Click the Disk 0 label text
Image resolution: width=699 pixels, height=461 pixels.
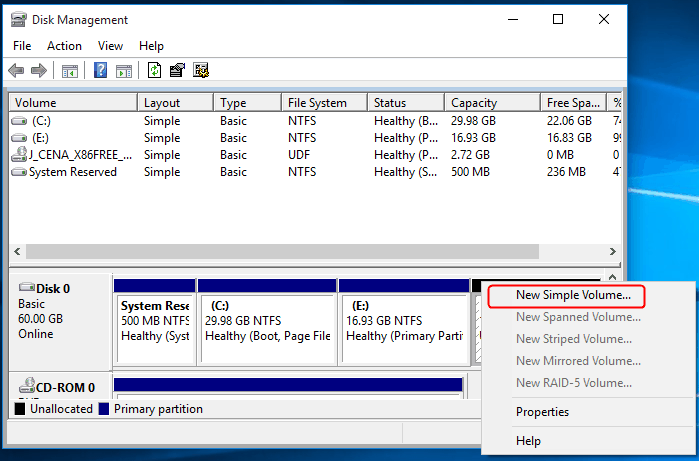(53, 289)
